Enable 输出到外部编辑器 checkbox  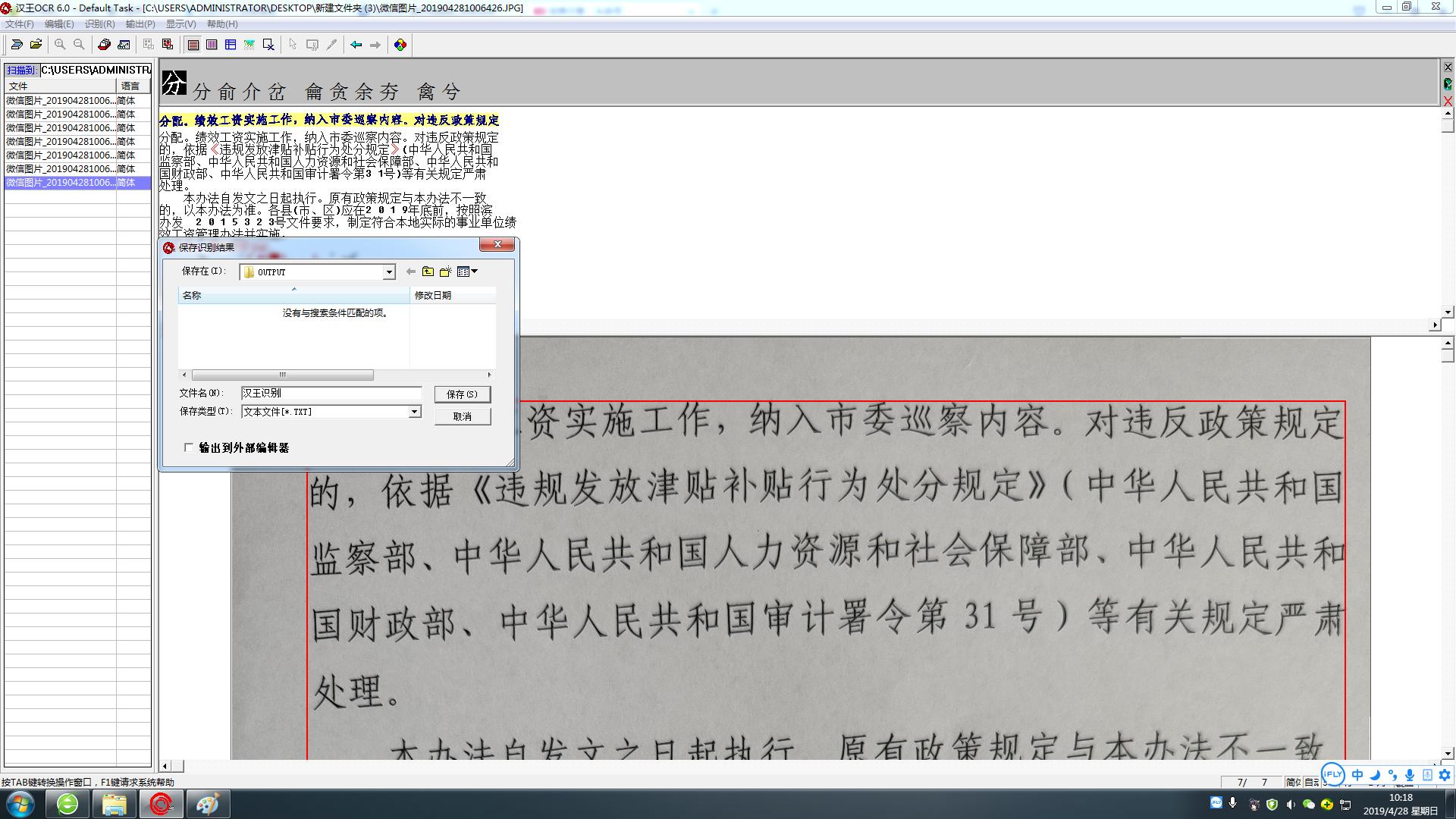pyautogui.click(x=187, y=448)
